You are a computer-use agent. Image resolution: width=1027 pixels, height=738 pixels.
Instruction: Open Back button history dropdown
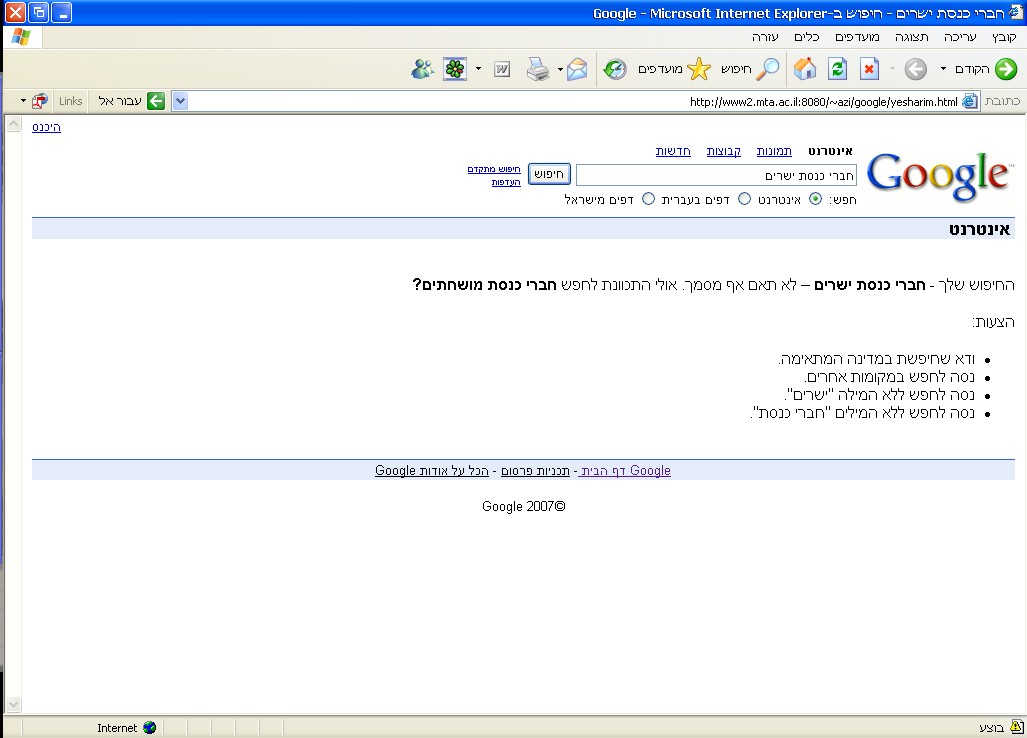(943, 69)
